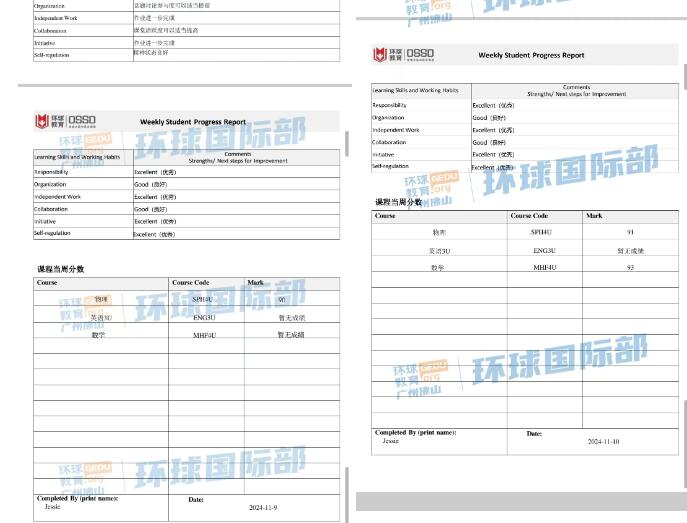Click "Self-regulation" row label in the 2024-11-9 report
The width and height of the screenshot is (687, 523).
point(52,233)
